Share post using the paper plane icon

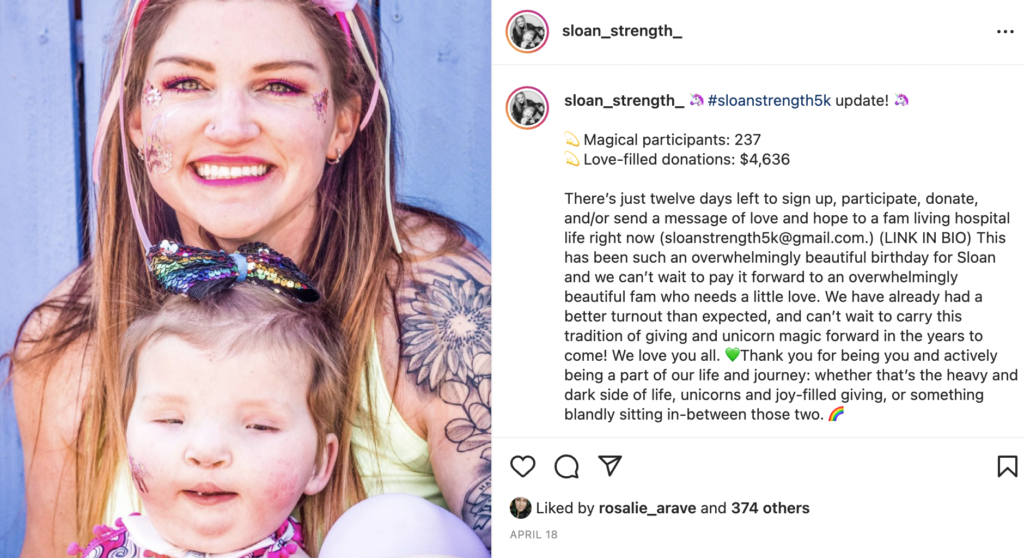click(610, 465)
